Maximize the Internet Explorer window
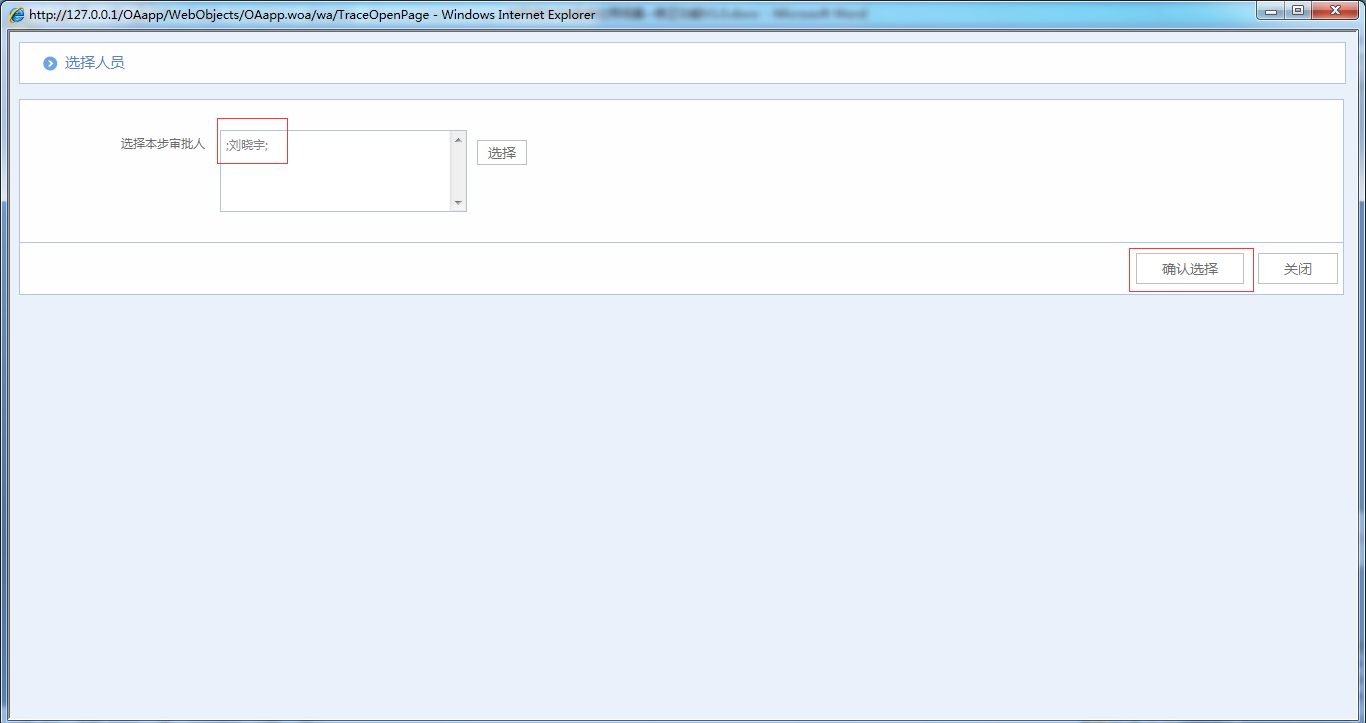1366x723 pixels. tap(1298, 11)
